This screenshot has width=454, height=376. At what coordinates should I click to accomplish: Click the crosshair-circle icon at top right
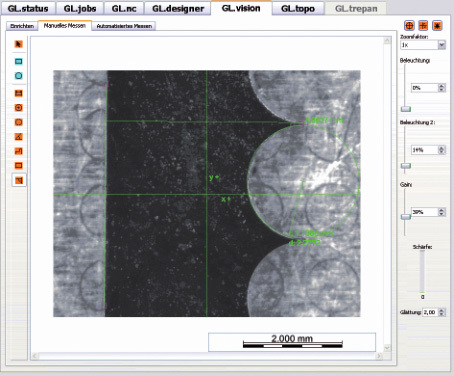click(409, 26)
